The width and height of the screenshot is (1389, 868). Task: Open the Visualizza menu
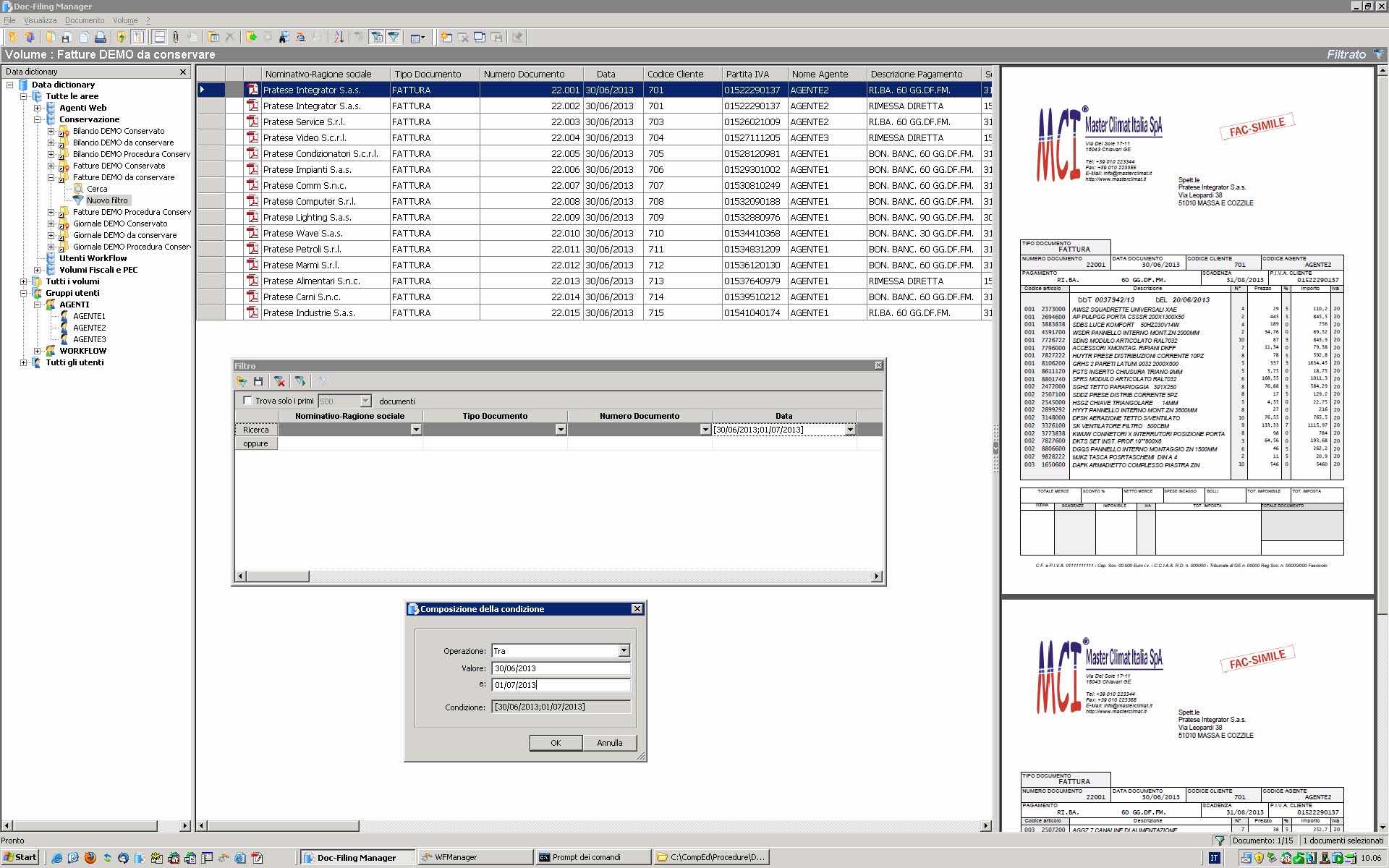click(x=40, y=20)
